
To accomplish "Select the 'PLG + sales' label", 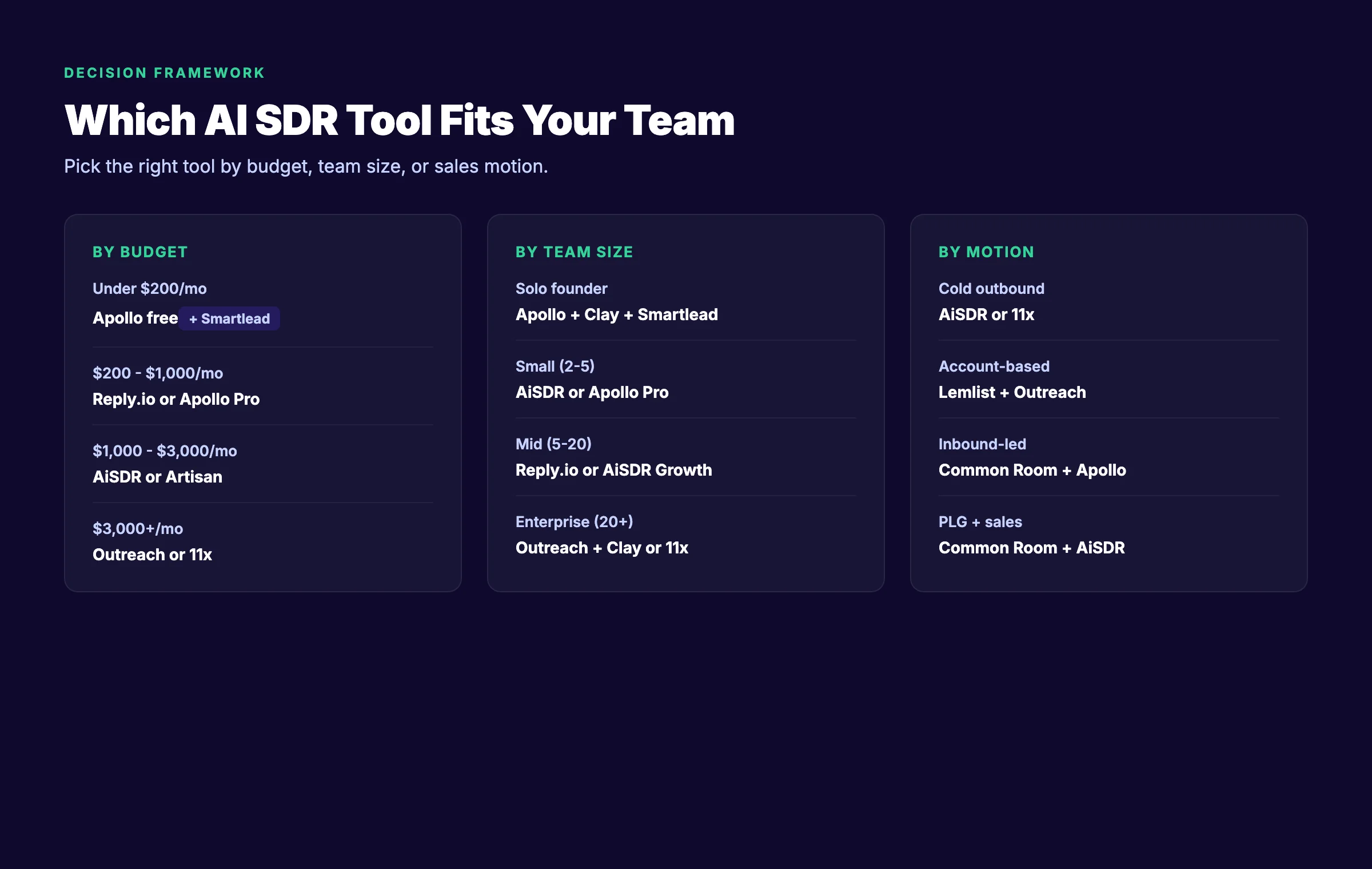I will coord(980,522).
